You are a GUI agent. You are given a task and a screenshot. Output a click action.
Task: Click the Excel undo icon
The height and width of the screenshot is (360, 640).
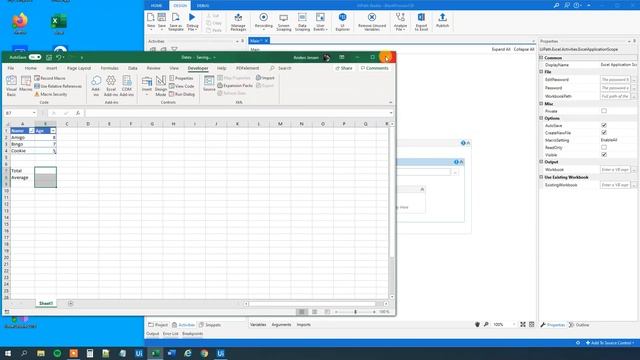(59, 58)
